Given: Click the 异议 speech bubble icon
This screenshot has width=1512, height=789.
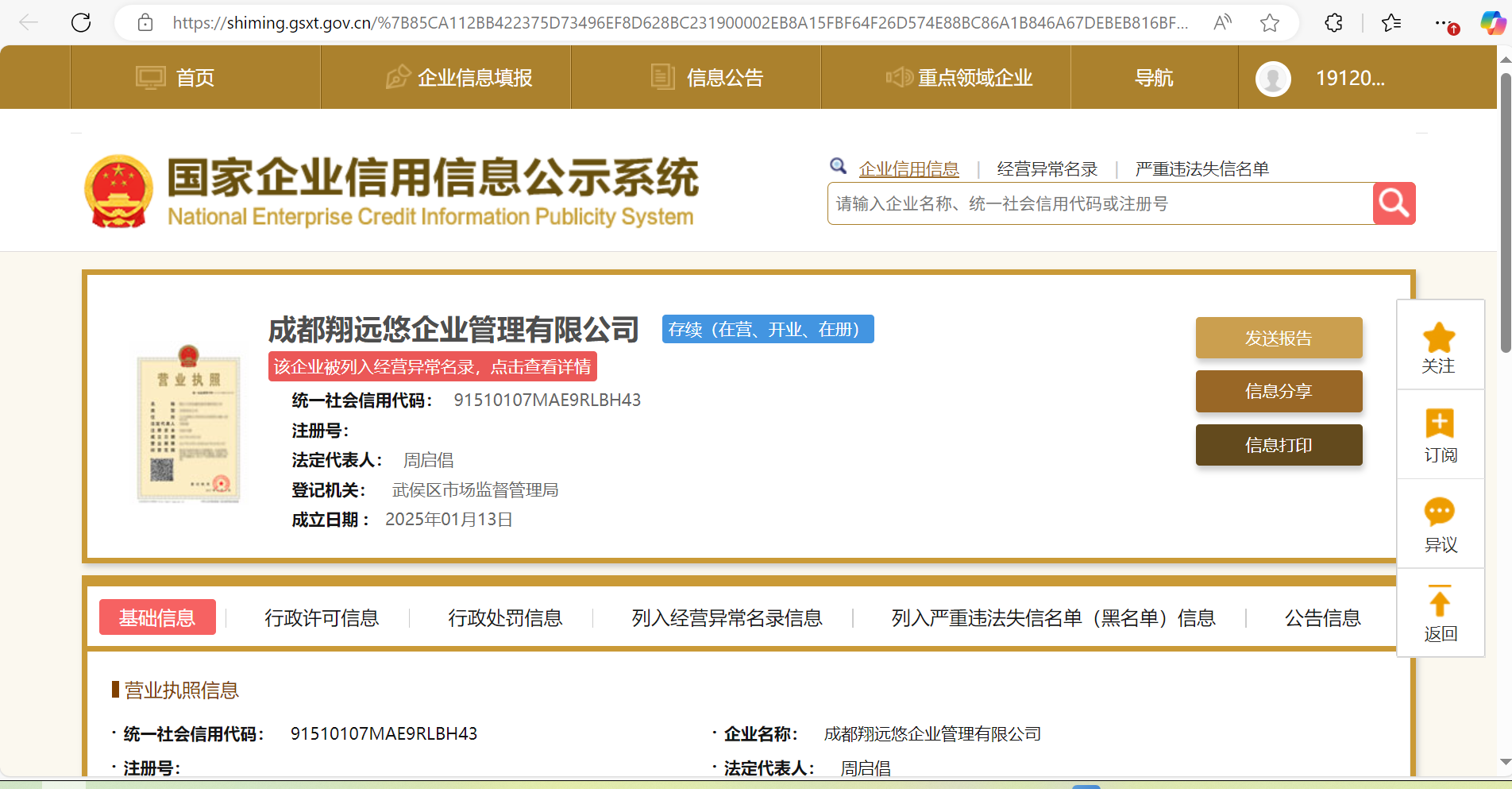Looking at the screenshot, I should (x=1439, y=512).
